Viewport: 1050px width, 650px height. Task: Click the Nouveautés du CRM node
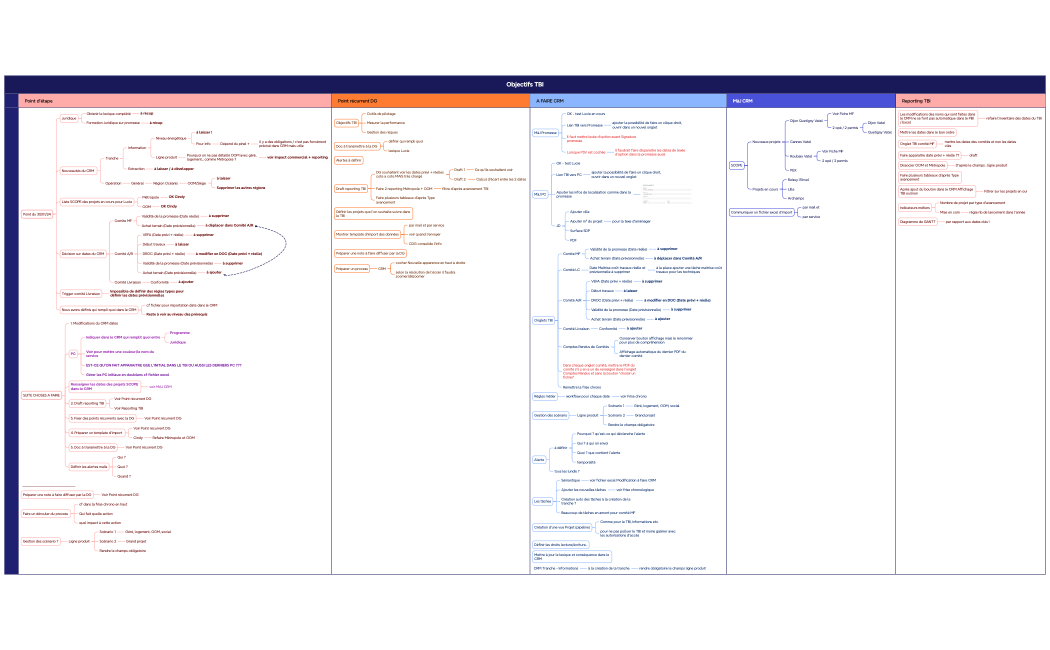(x=78, y=170)
